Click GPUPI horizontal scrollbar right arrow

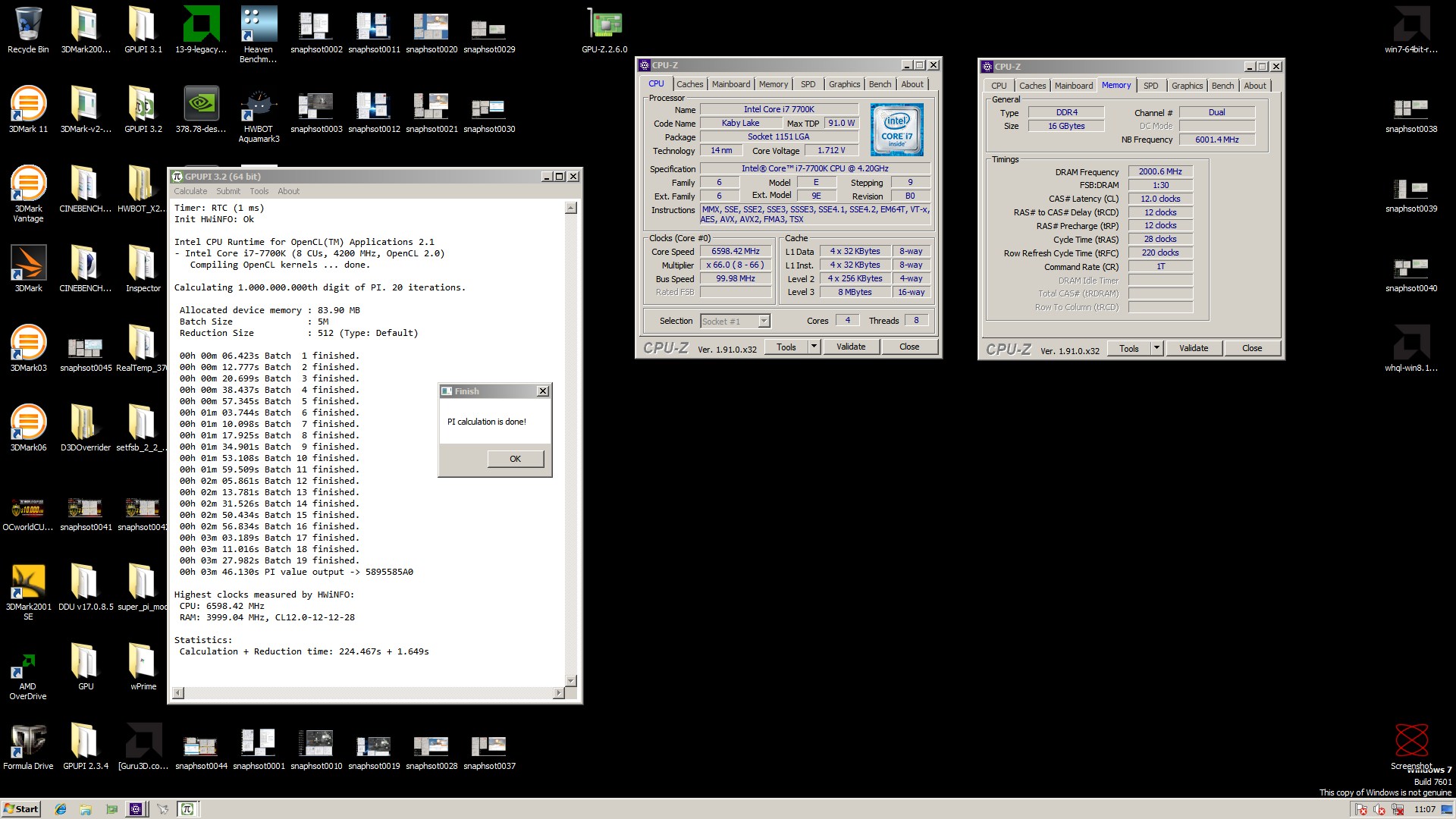tap(558, 692)
